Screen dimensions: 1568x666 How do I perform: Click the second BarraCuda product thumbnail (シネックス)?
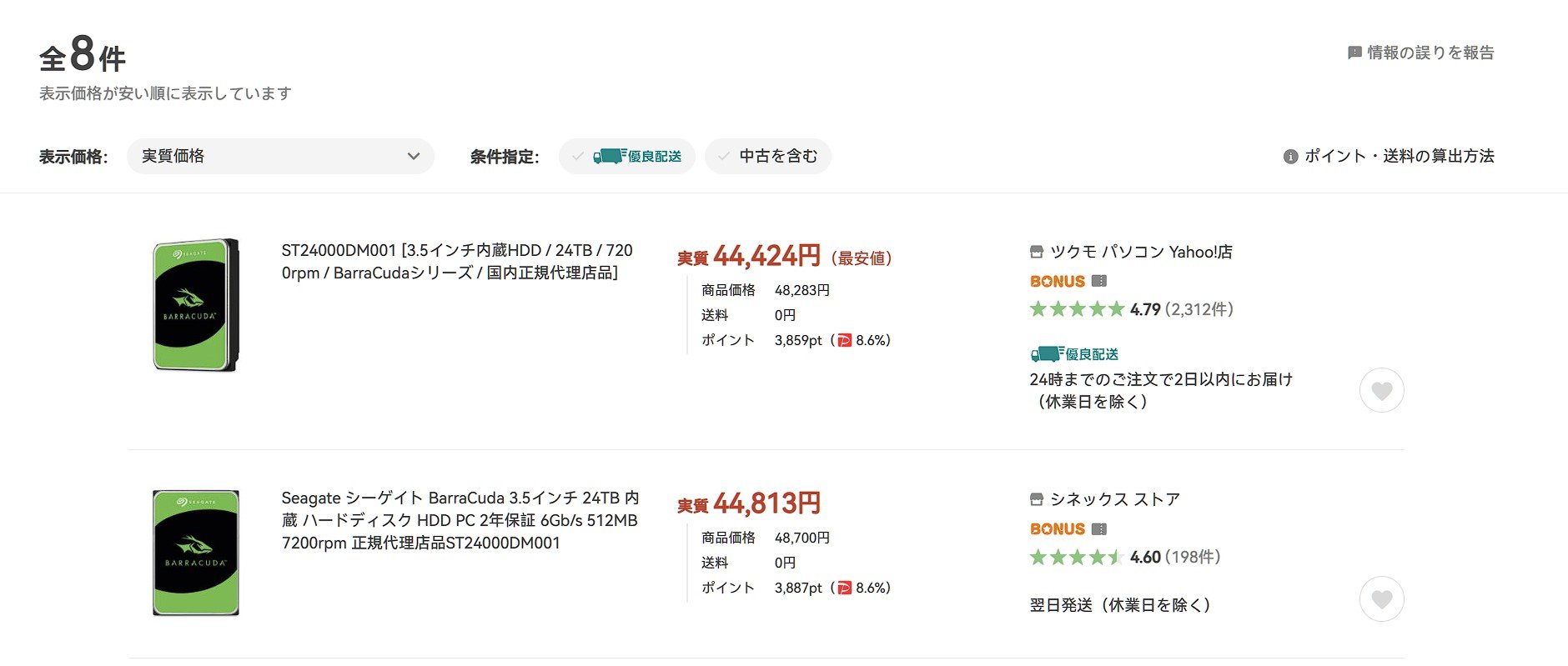[x=196, y=553]
